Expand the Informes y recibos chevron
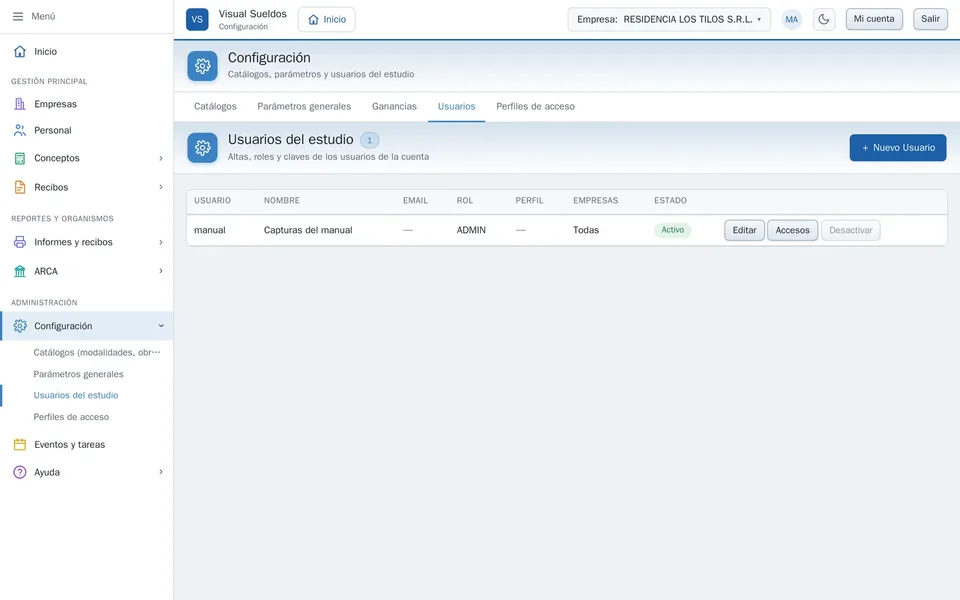960x600 pixels. click(x=161, y=242)
